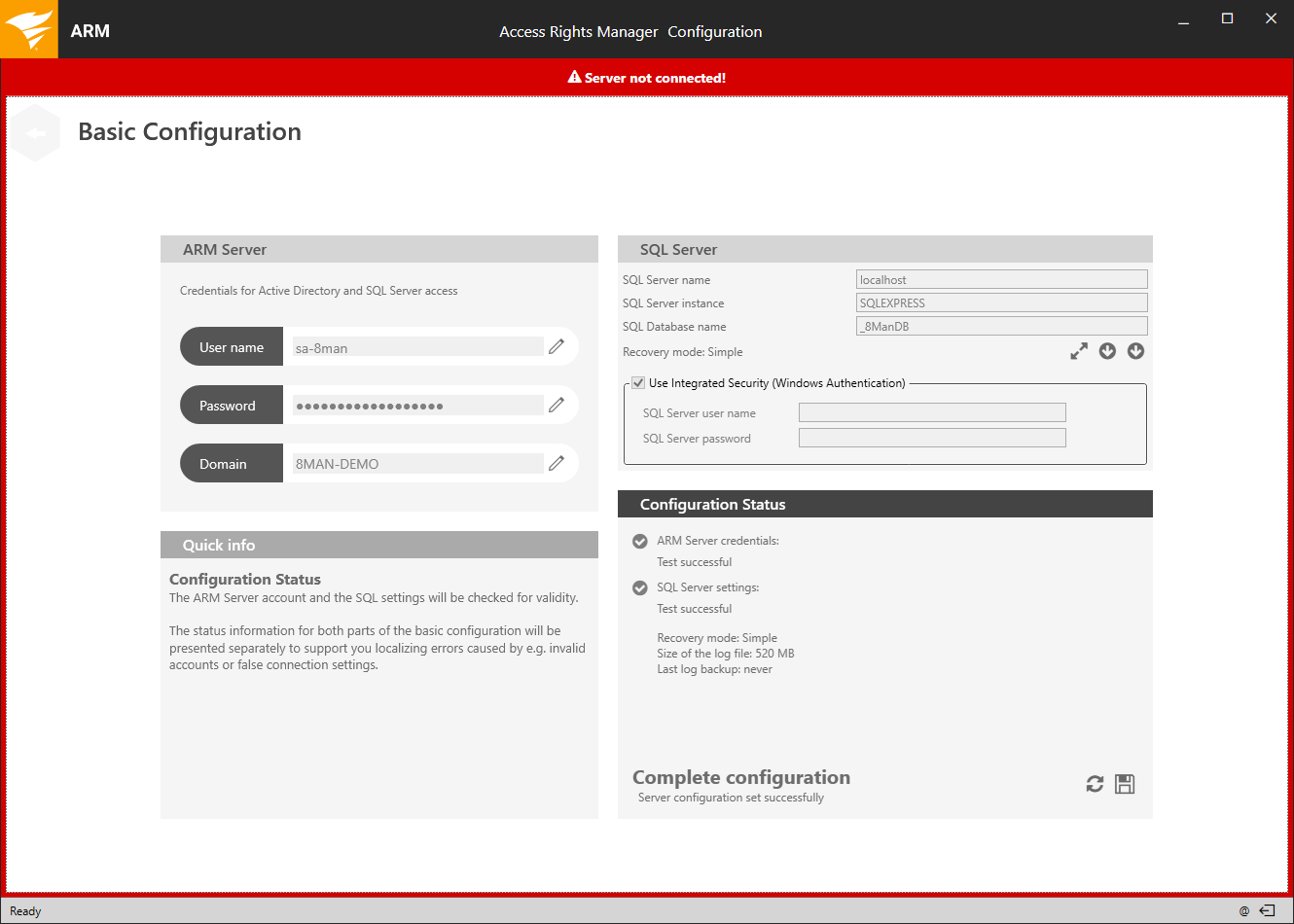Click the @ icon in the status bar

pos(1243,911)
